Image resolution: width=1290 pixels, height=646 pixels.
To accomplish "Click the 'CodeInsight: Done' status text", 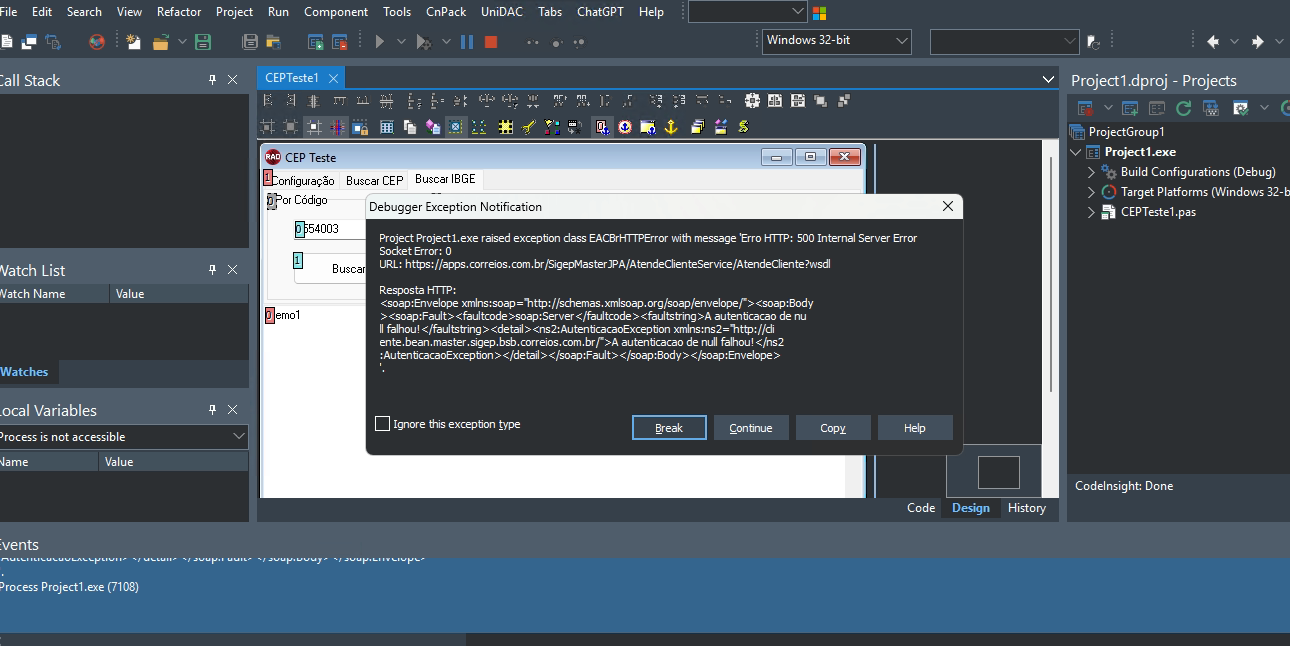I will tap(1124, 486).
